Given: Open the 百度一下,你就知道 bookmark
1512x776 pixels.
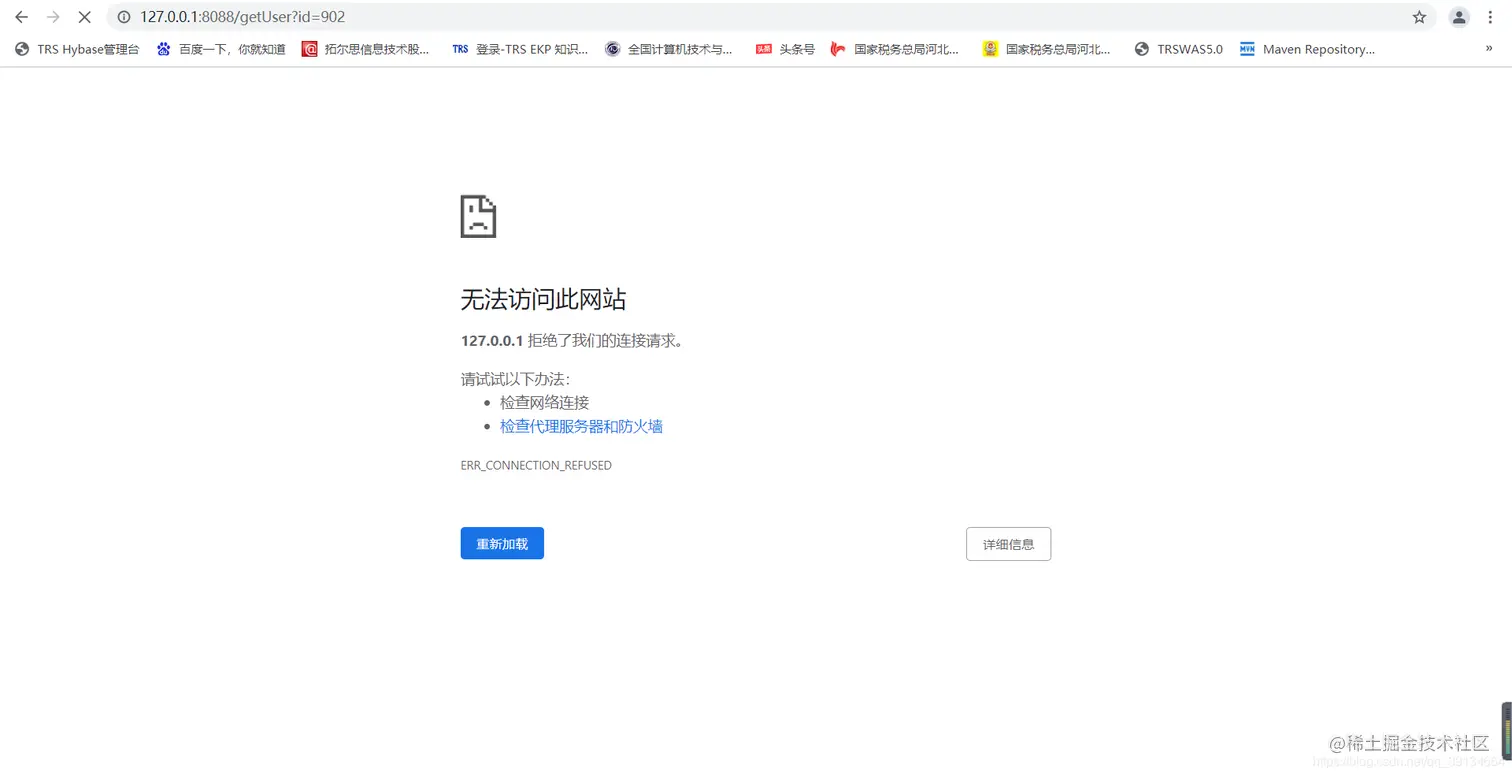Looking at the screenshot, I should point(220,48).
